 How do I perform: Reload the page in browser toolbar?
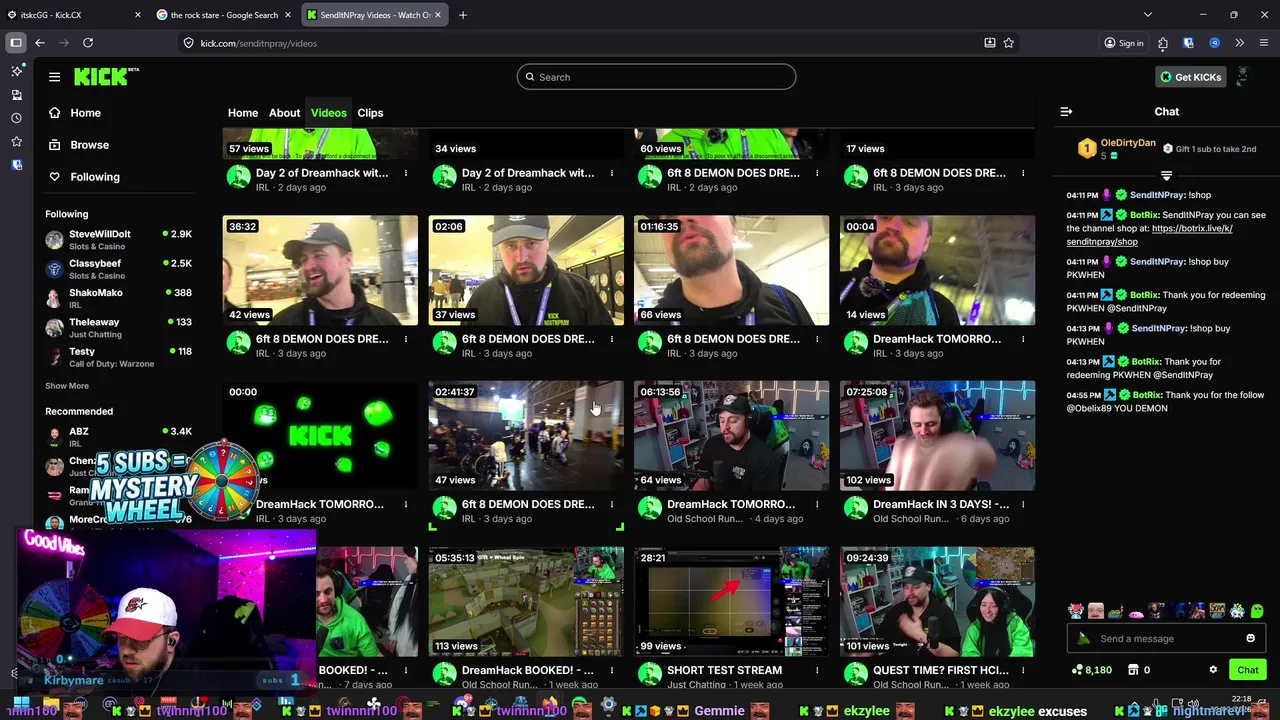pyautogui.click(x=88, y=43)
